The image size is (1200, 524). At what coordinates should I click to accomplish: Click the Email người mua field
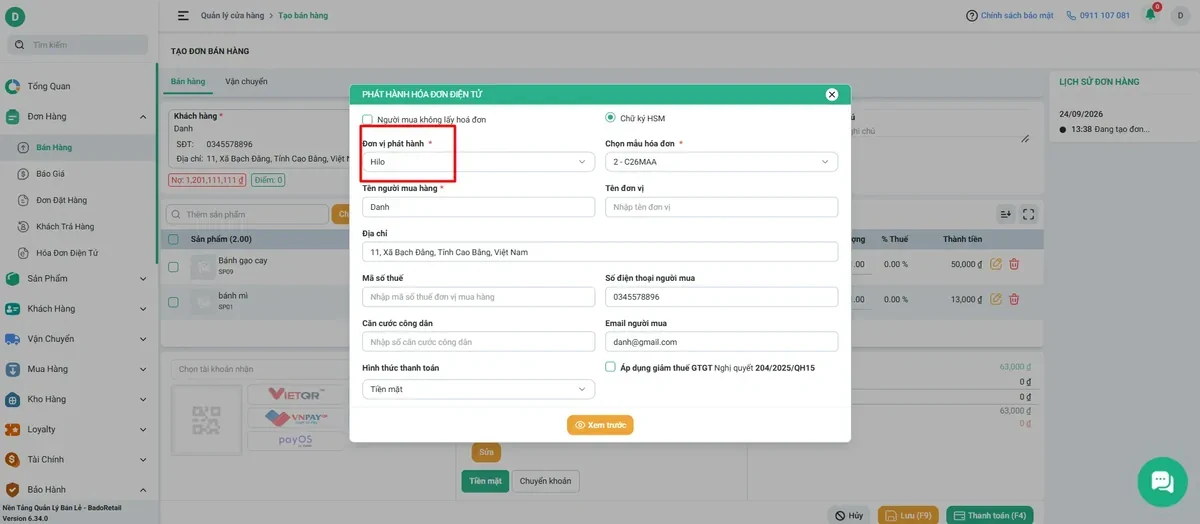721,342
